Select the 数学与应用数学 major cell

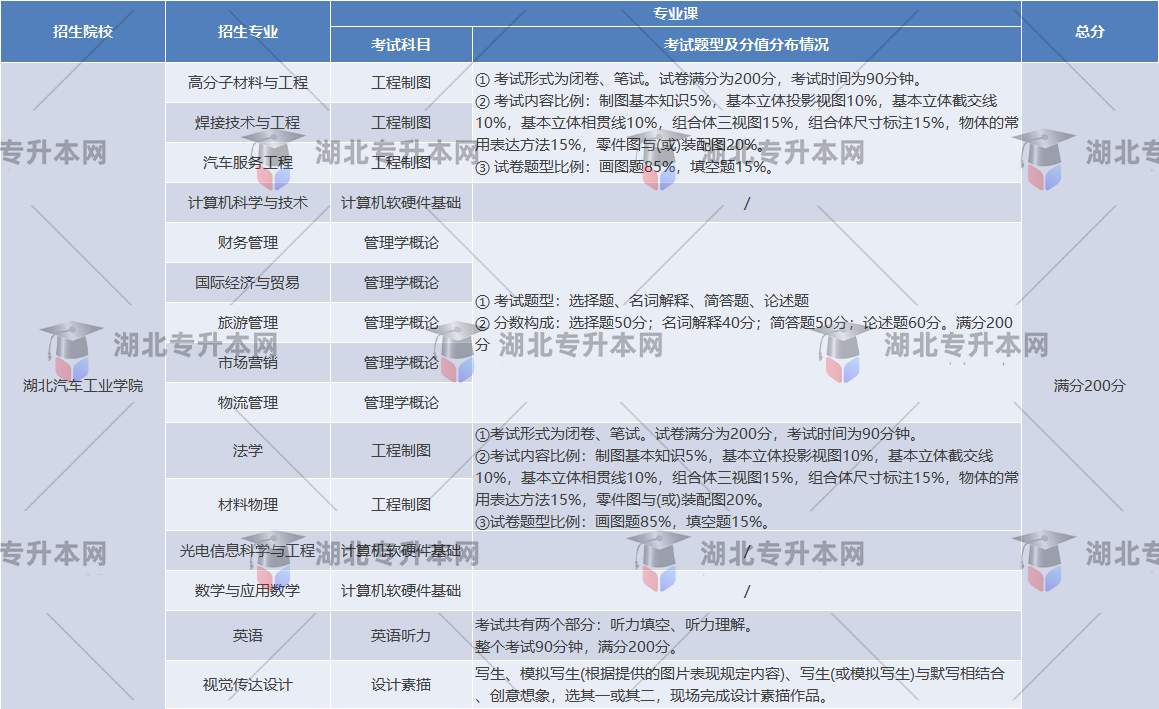pyautogui.click(x=248, y=591)
